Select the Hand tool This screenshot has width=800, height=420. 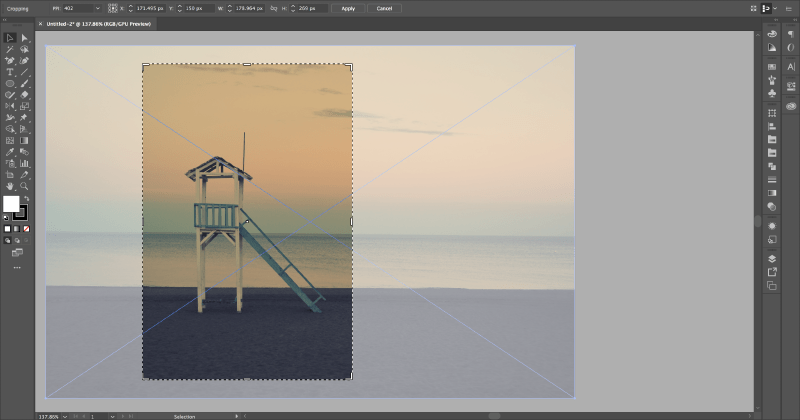pos(10,186)
